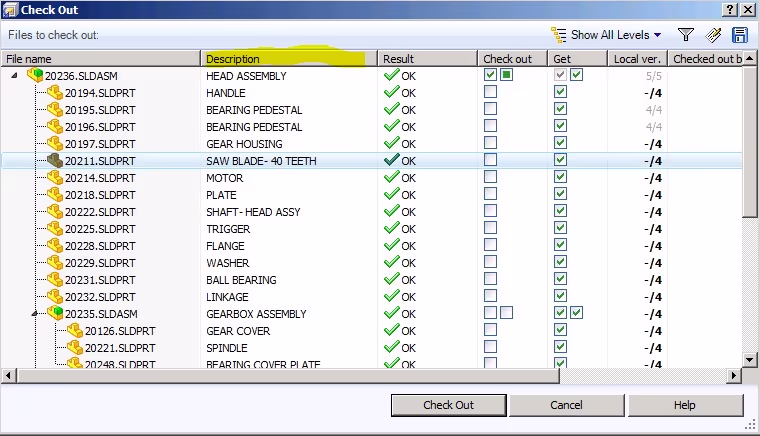Click the Help button
The image size is (760, 436).
click(x=685, y=405)
